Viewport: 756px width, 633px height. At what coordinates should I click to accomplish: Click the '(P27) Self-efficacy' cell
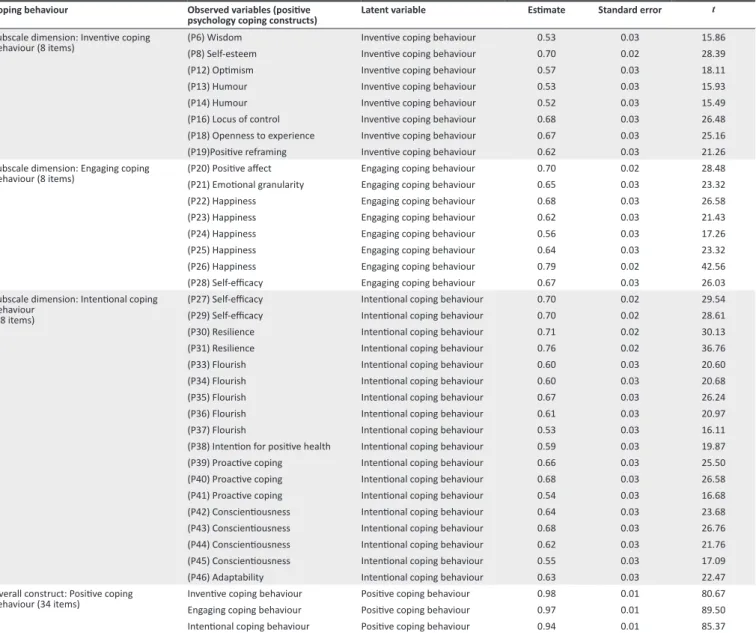click(225, 299)
